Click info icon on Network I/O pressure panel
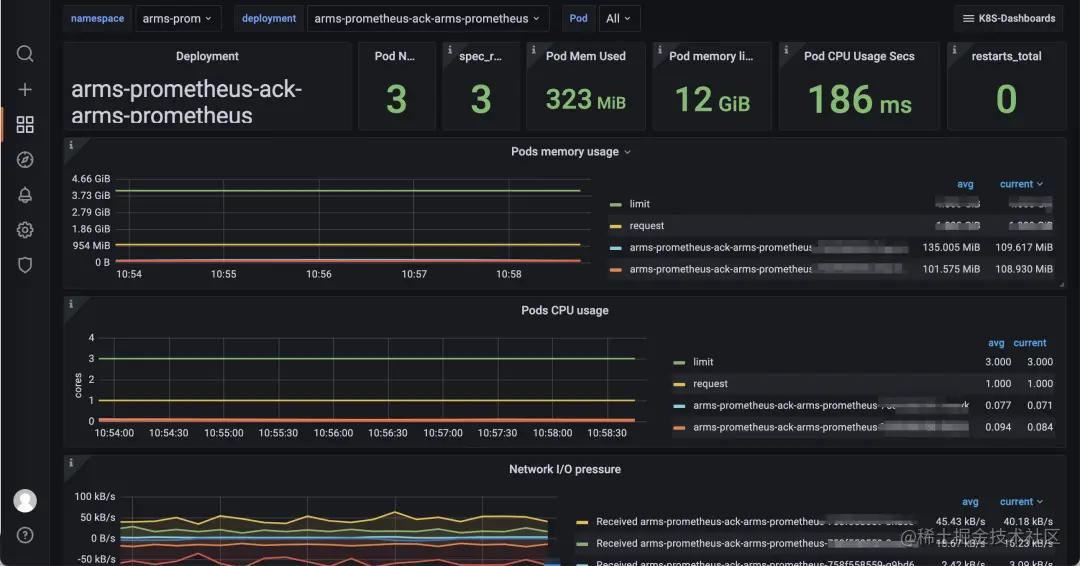This screenshot has height=566, width=1080. pos(71,463)
